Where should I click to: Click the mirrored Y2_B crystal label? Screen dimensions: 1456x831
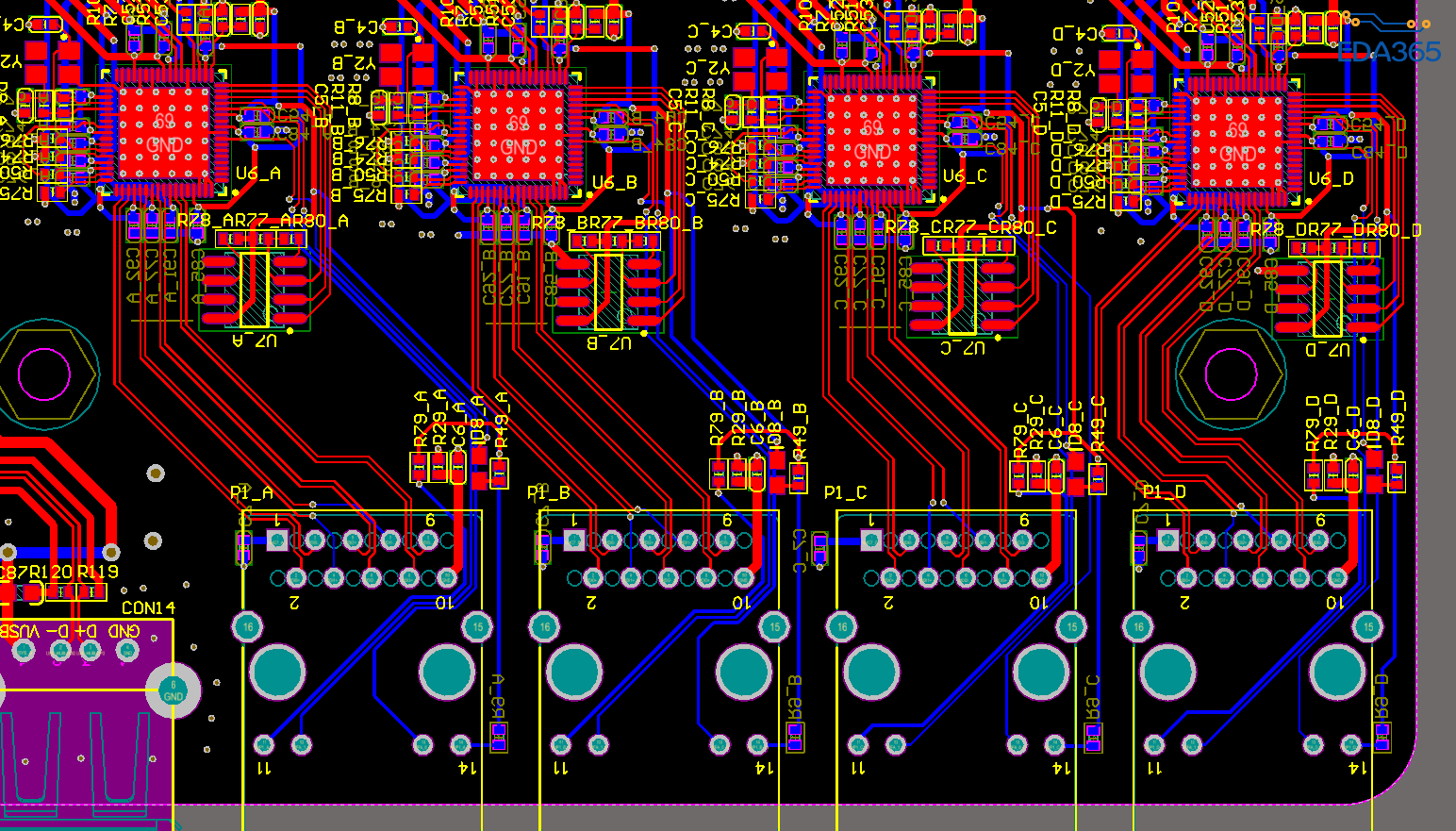pos(354,62)
